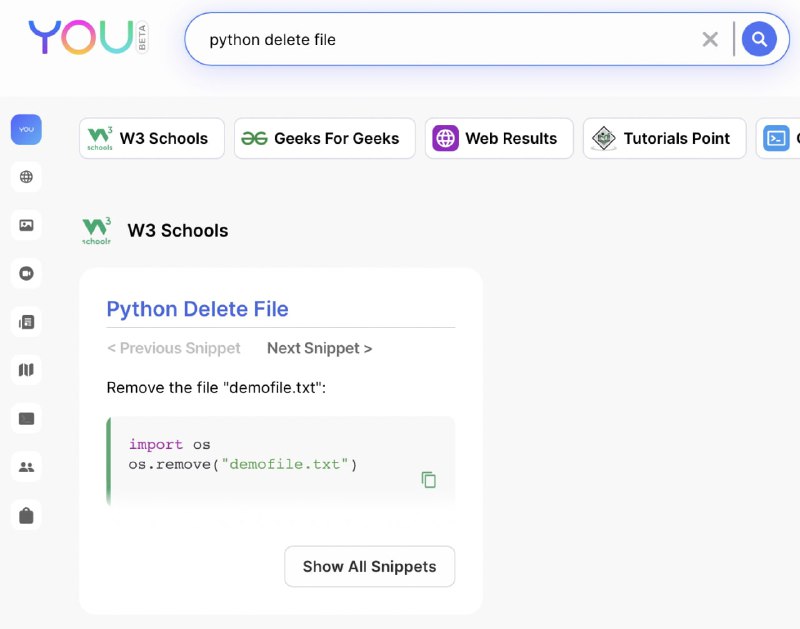
Task: Open the Python Delete File link
Action: [197, 309]
